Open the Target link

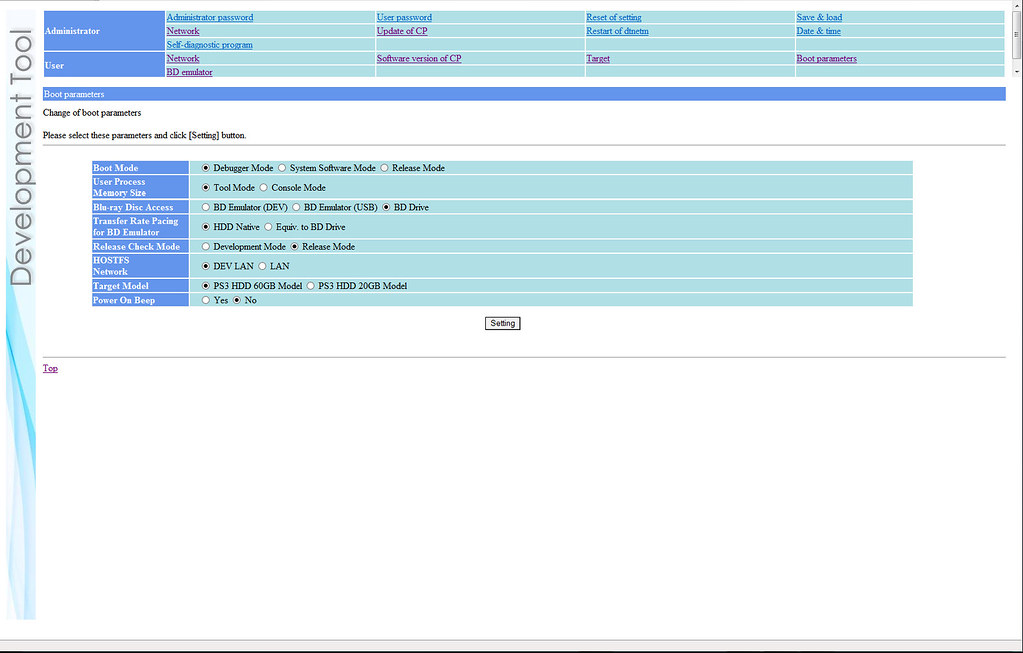point(598,58)
